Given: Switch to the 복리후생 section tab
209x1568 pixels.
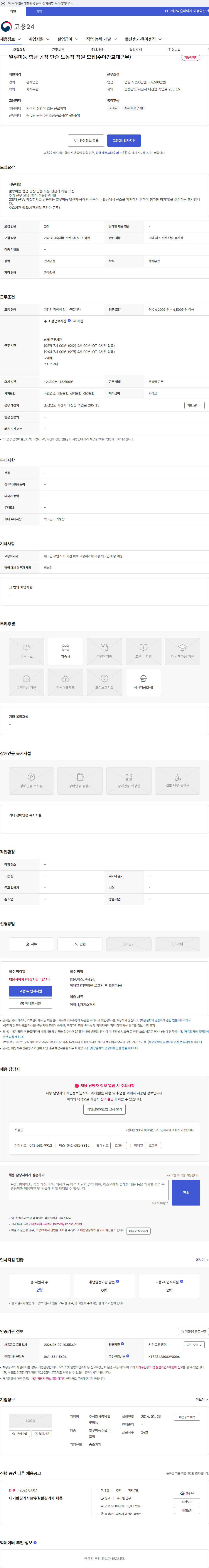Looking at the screenshot, I should pyautogui.click(x=135, y=50).
